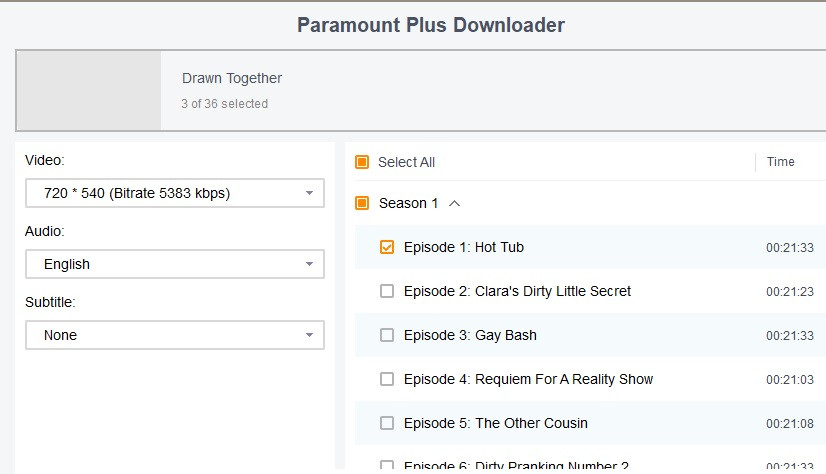The height and width of the screenshot is (474, 826).
Task: Open the Video quality dropdown
Action: pyautogui.click(x=174, y=193)
